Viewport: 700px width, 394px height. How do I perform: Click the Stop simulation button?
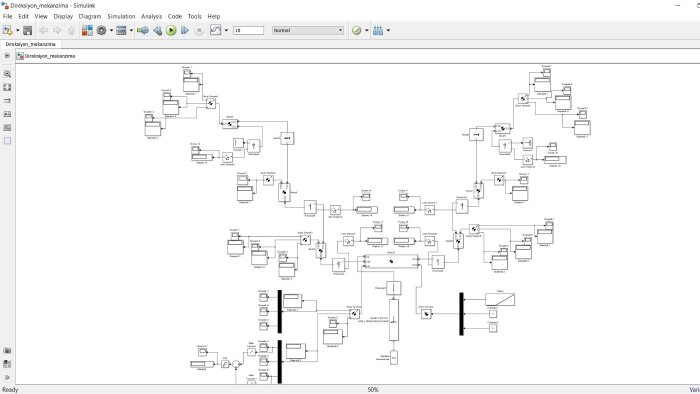pyautogui.click(x=199, y=30)
